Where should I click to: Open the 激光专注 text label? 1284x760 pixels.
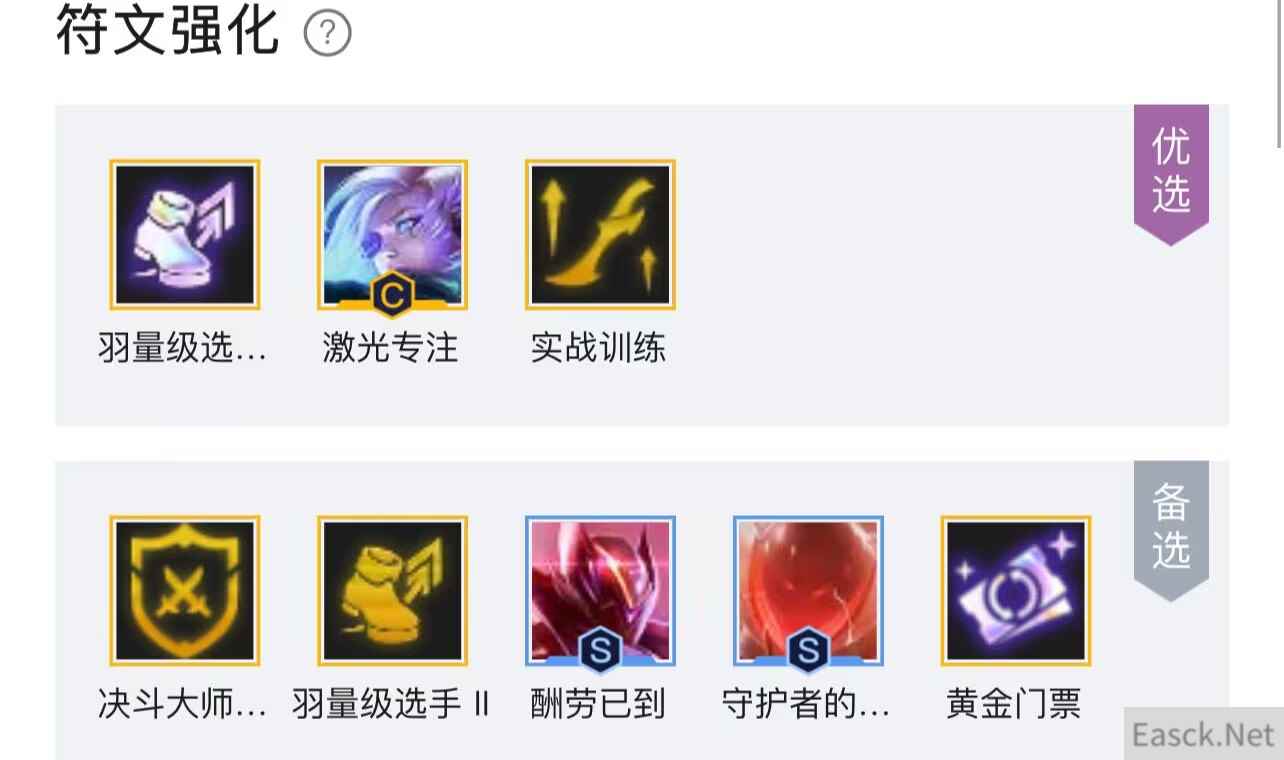pos(391,348)
